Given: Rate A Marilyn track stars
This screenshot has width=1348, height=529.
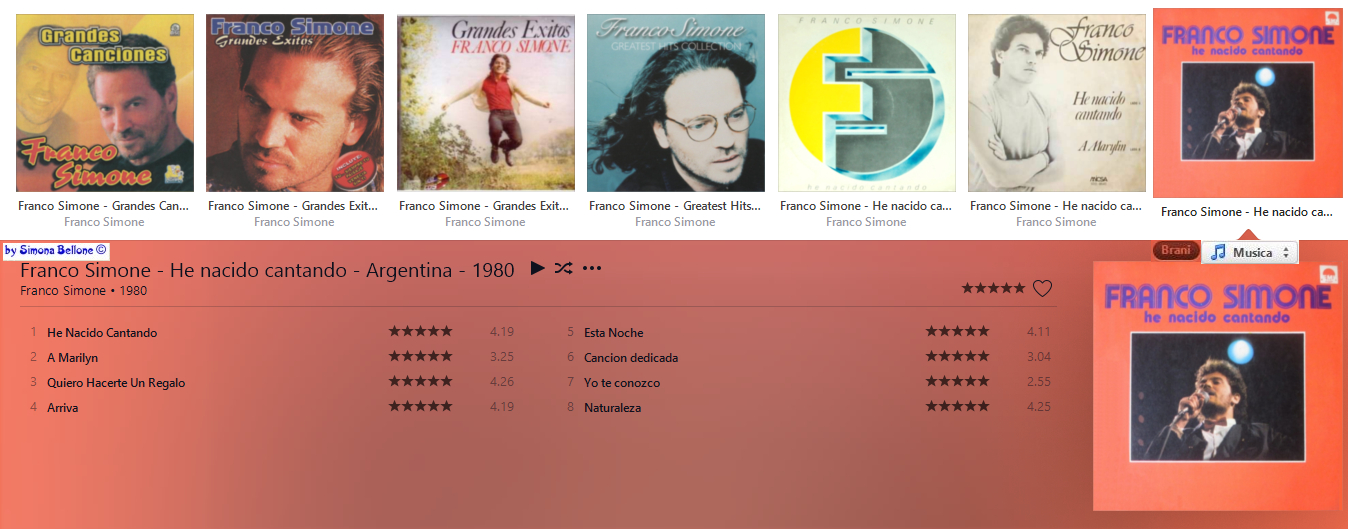Looking at the screenshot, I should click(x=420, y=357).
